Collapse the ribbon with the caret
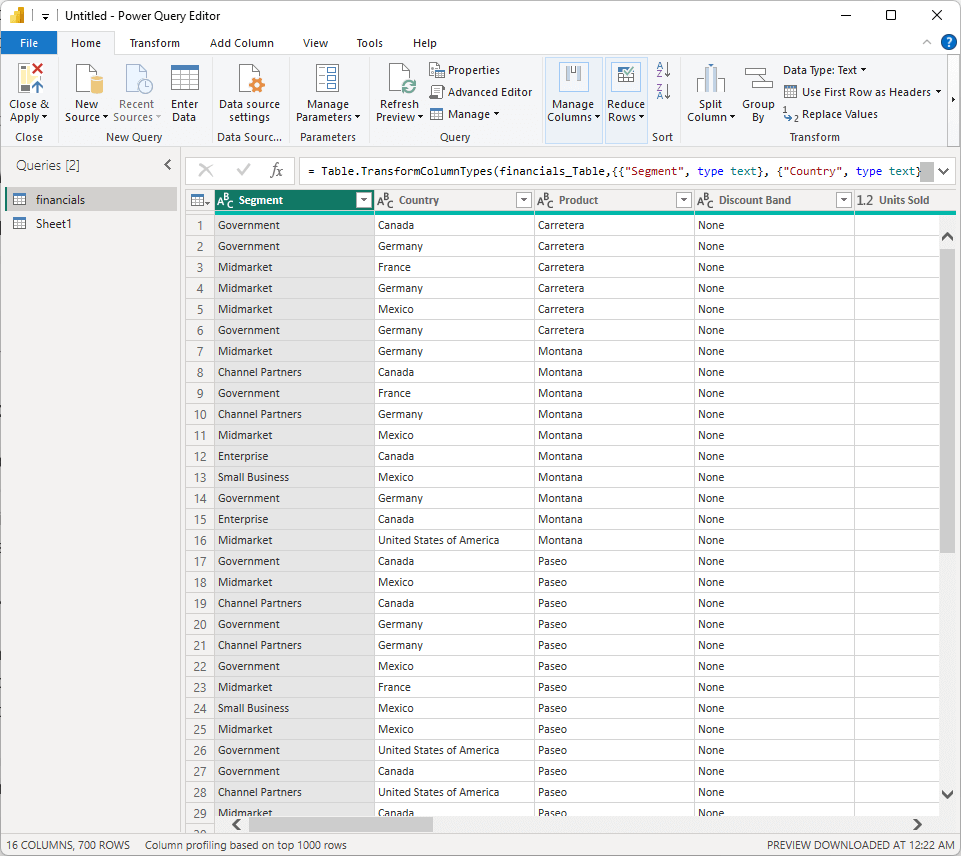 coord(927,42)
